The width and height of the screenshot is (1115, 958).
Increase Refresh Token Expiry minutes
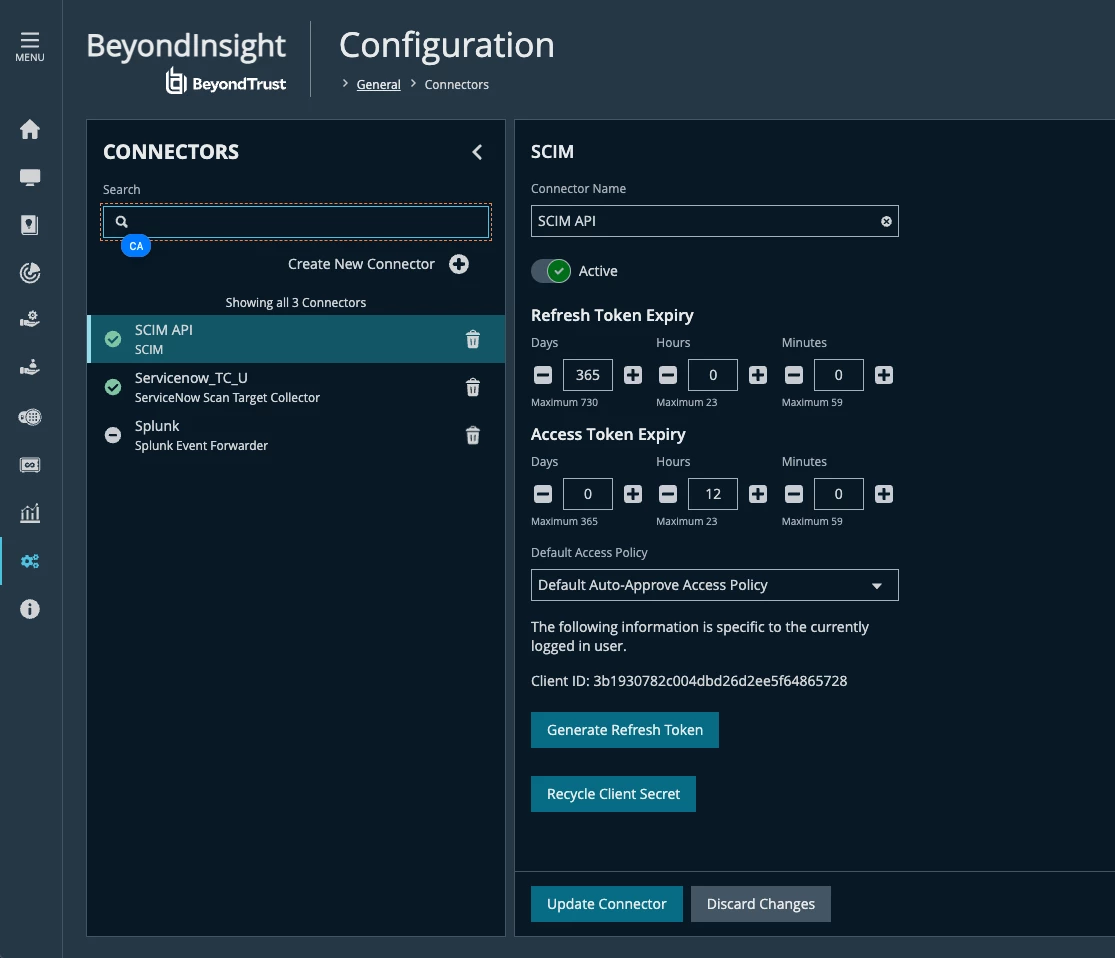point(884,375)
